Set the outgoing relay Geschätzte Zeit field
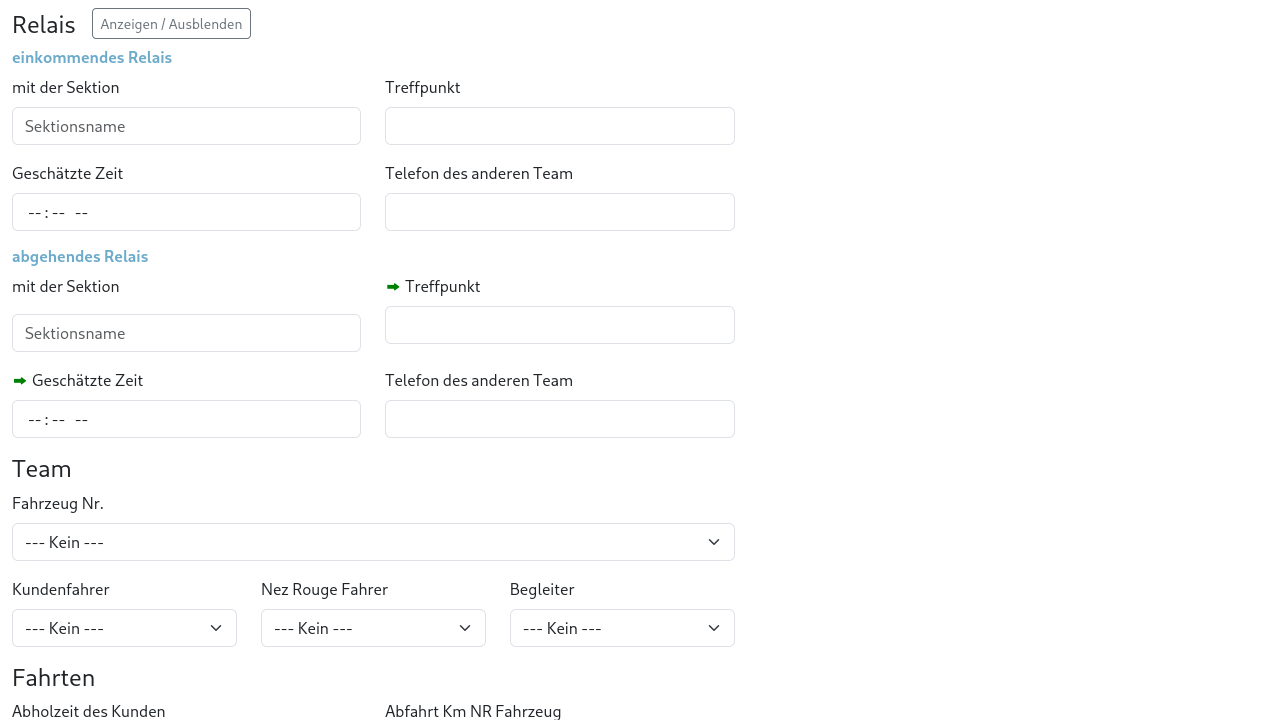The image size is (1280, 720). click(x=186, y=419)
